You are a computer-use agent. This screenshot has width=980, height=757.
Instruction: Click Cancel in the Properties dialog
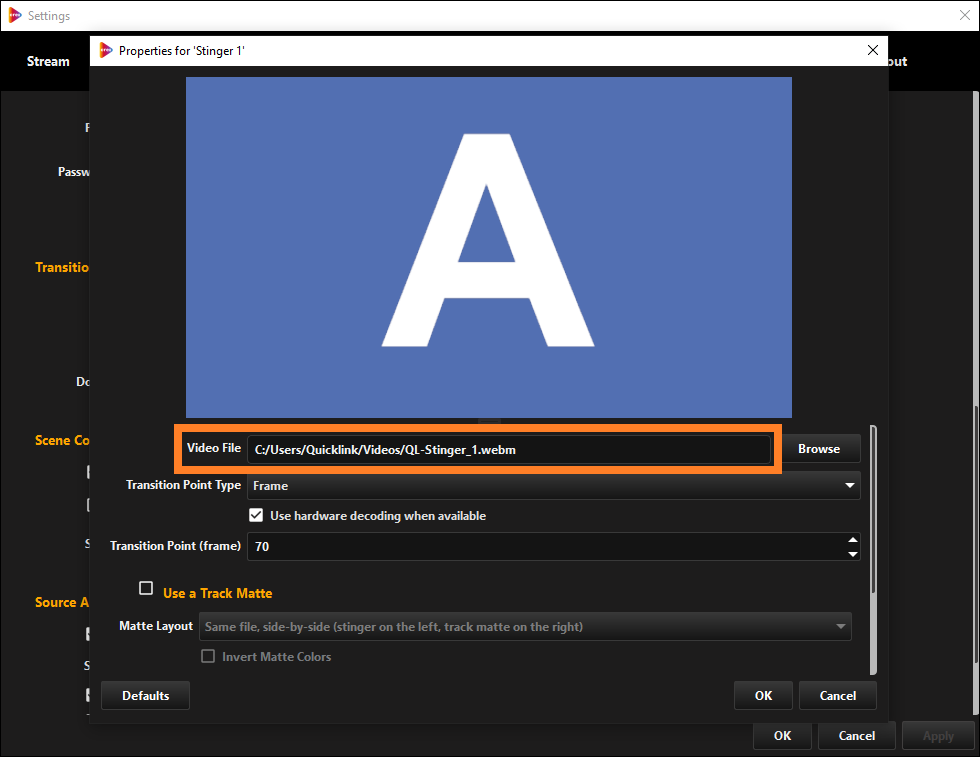click(838, 695)
